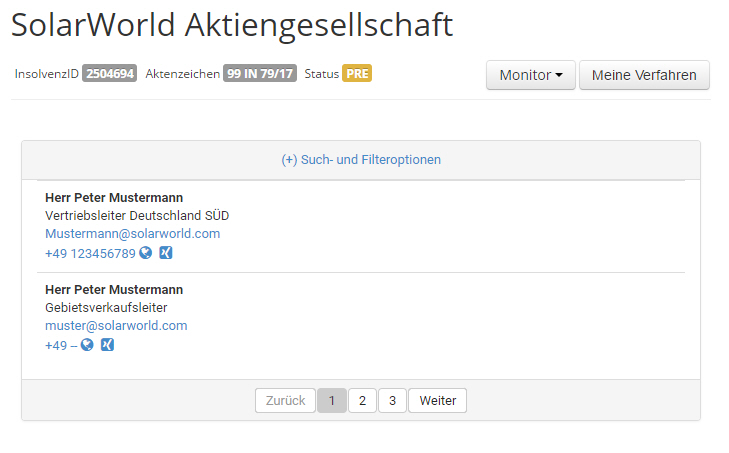The image size is (729, 453).
Task: Select name above Gebietsverkaufsleiter
Action: [x=114, y=290]
